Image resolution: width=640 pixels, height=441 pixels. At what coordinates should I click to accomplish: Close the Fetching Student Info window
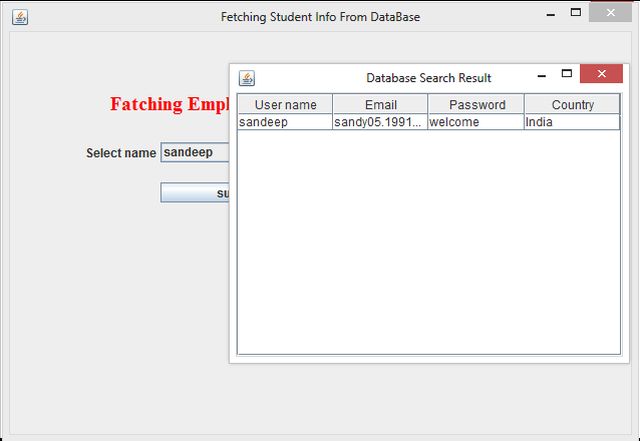point(611,13)
